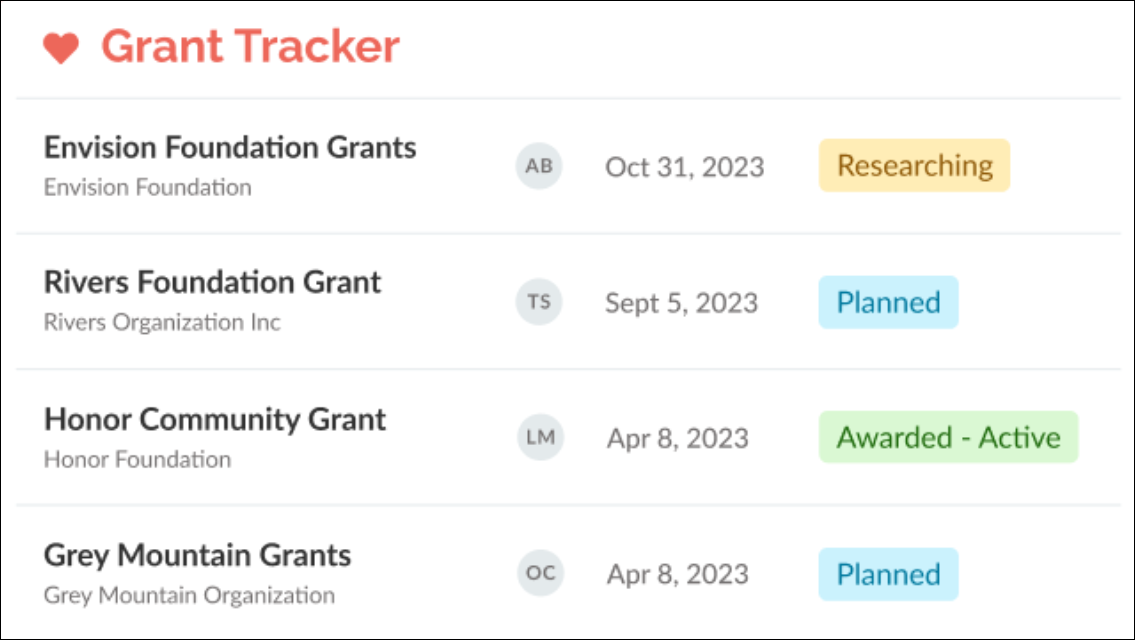Open the OC avatar on Grey Mountain Grants
Screen dimensions: 1135x640
click(540, 573)
